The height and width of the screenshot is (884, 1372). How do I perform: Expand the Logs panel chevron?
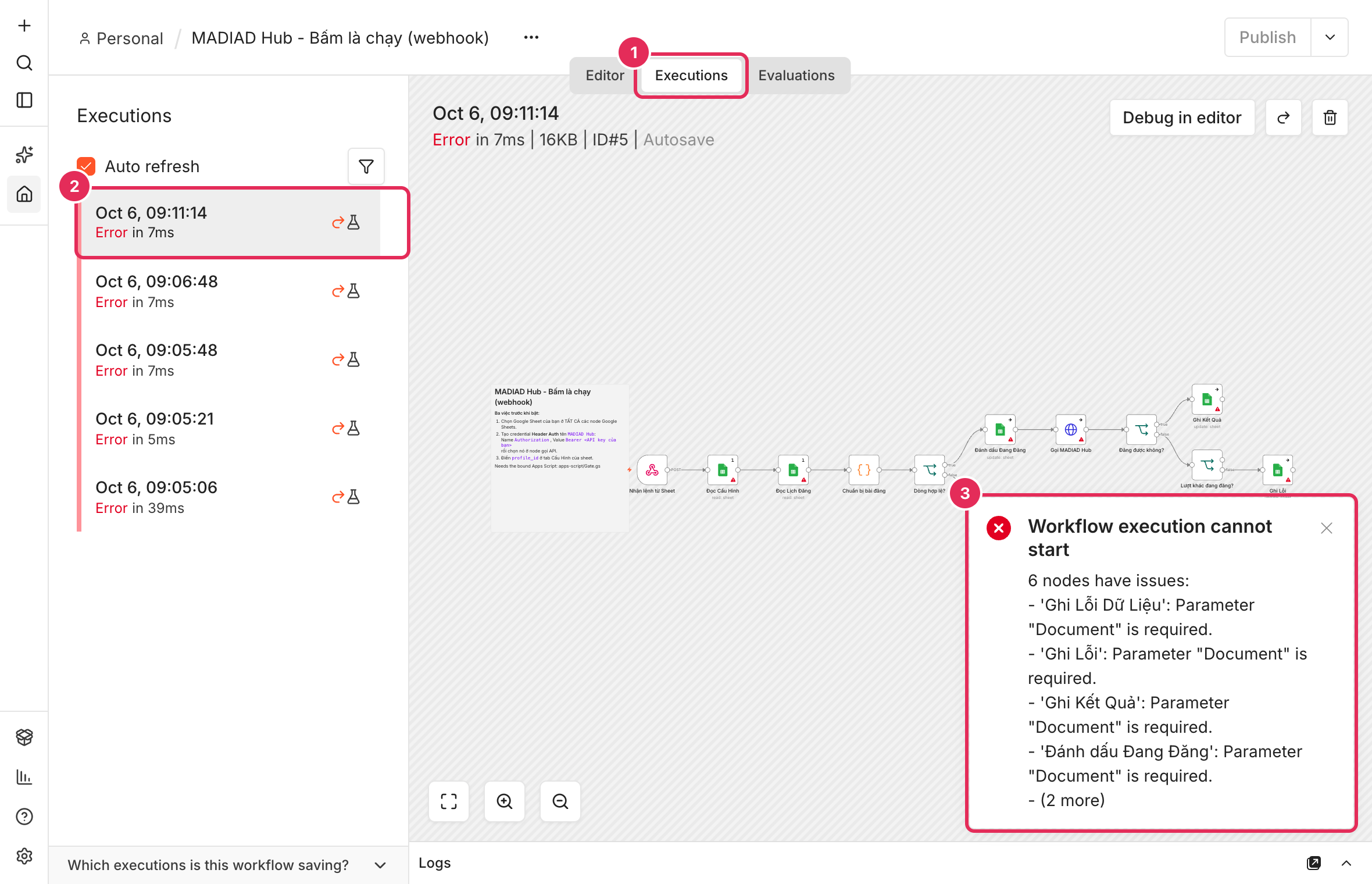point(1346,863)
